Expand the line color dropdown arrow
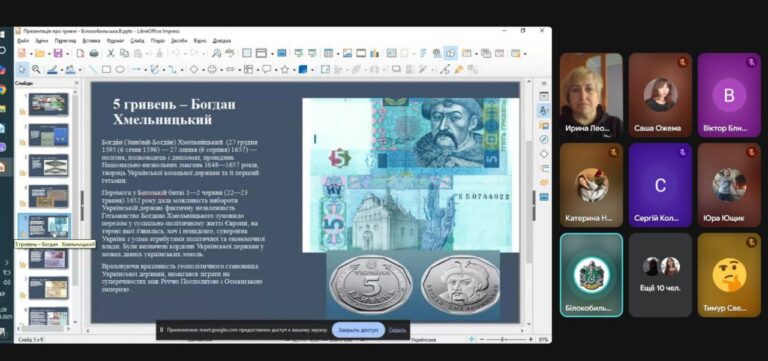The height and width of the screenshot is (361, 768). [62, 70]
